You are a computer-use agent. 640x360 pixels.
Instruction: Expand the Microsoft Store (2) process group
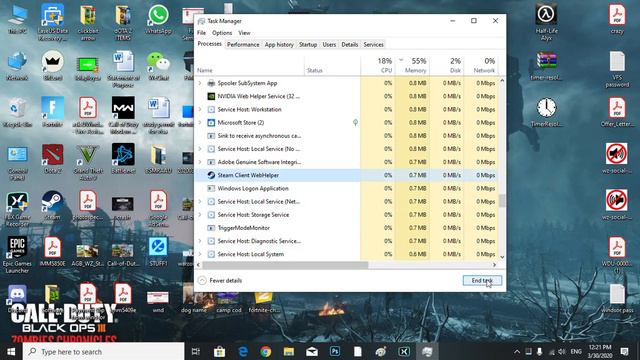[200, 122]
